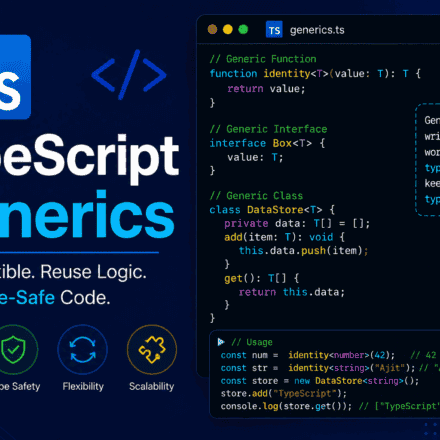
Task: Click the green shield Type Safety icon
Action: (x=13, y=350)
